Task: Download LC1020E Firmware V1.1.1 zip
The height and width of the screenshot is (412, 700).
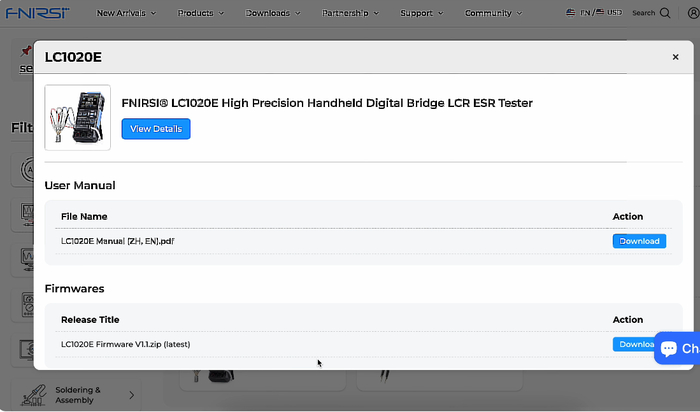Action: 634,344
